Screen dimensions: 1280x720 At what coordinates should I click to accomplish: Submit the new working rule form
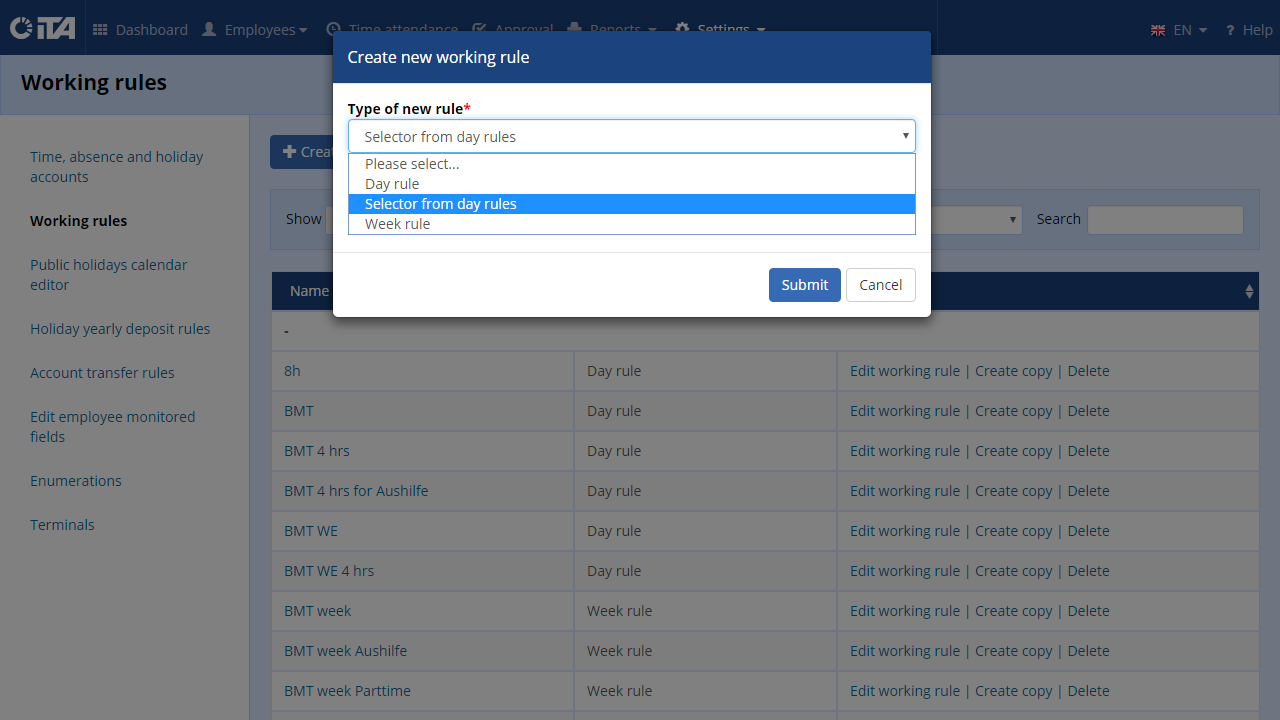[805, 285]
